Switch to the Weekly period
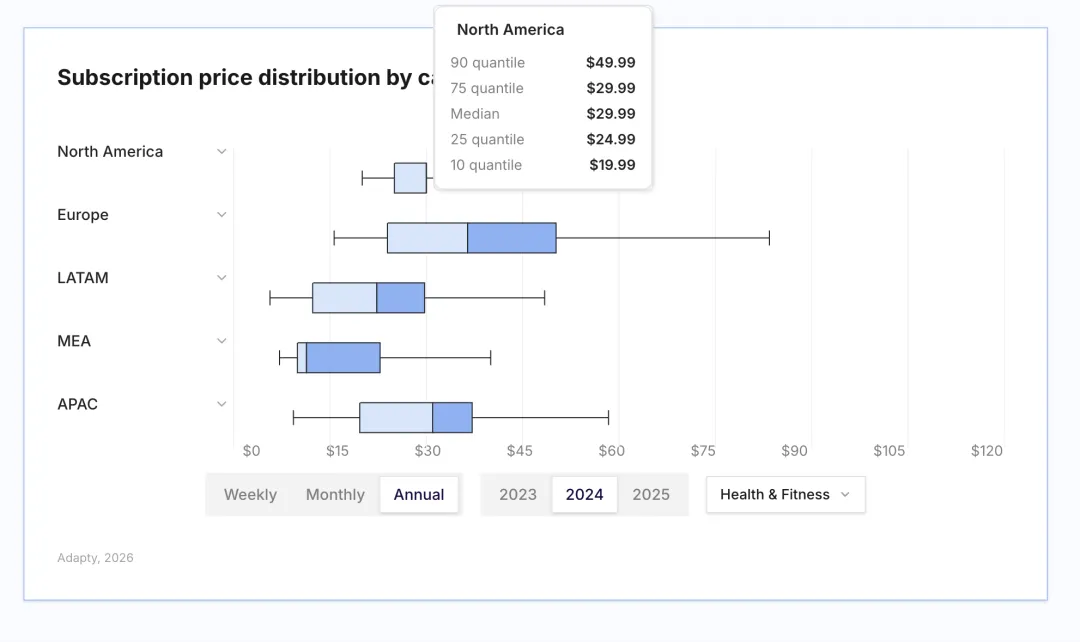 (x=250, y=494)
